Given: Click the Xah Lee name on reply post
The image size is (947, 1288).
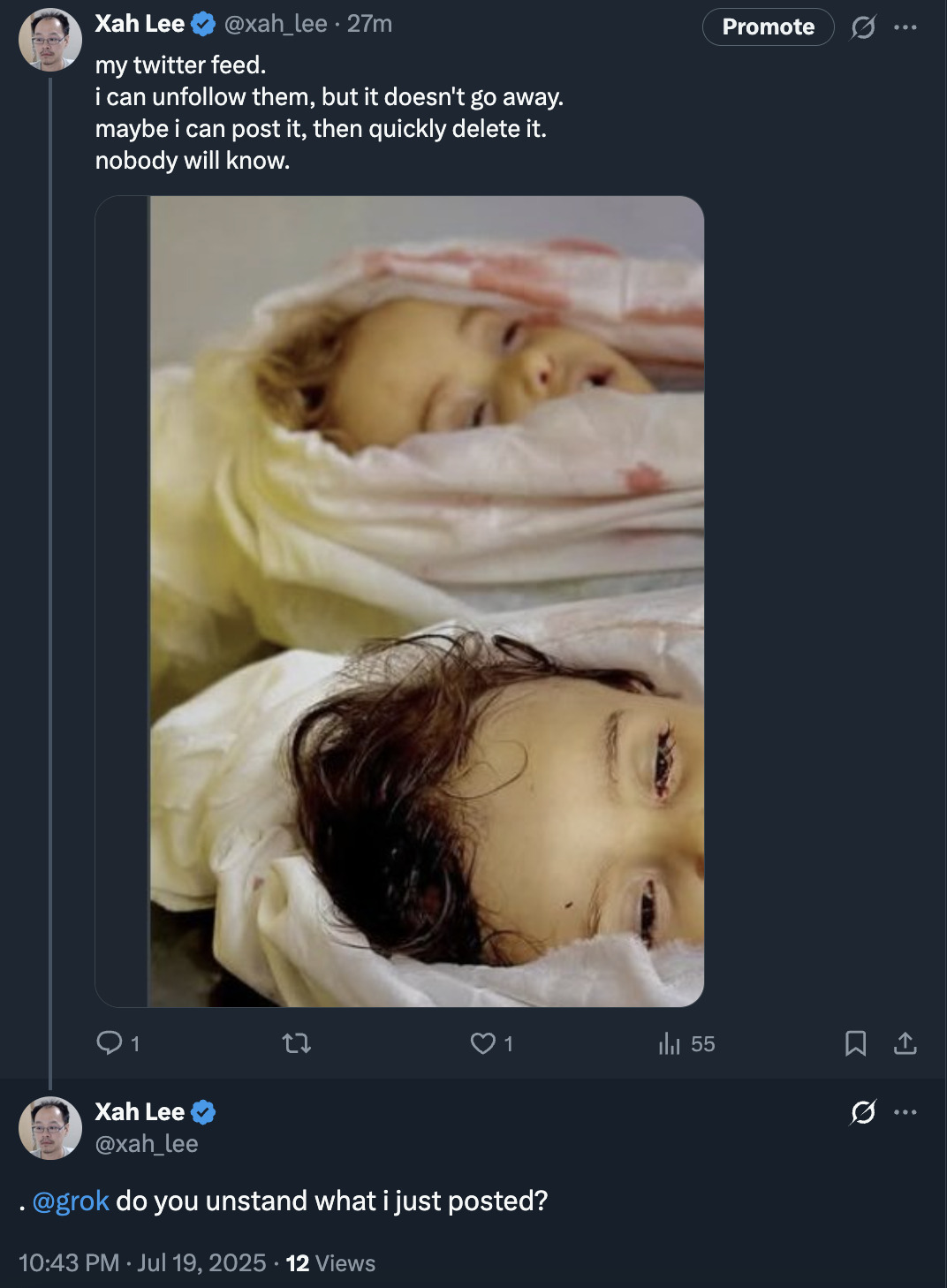Looking at the screenshot, I should [140, 1111].
